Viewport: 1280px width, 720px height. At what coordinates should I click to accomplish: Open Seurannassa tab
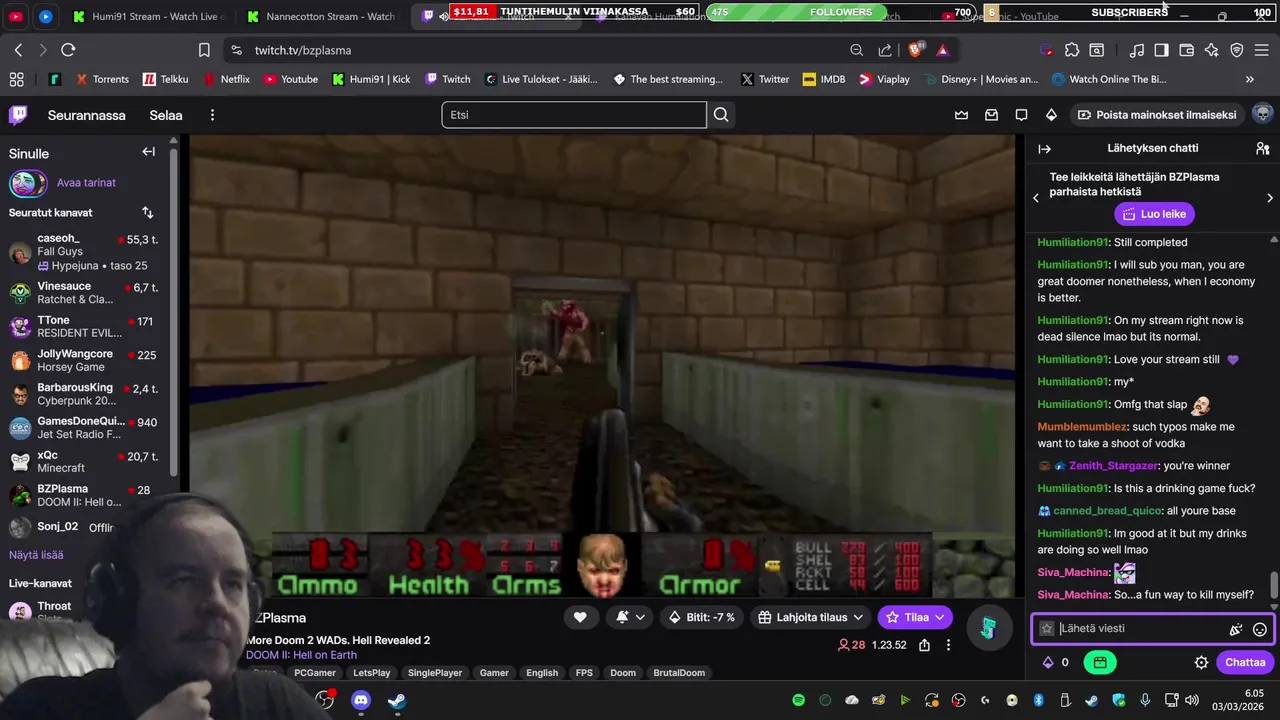click(87, 115)
